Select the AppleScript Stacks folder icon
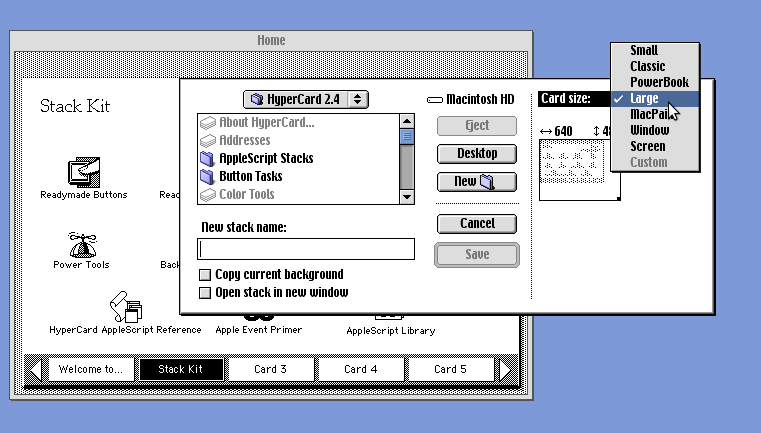Image resolution: width=761 pixels, height=433 pixels. click(207, 158)
